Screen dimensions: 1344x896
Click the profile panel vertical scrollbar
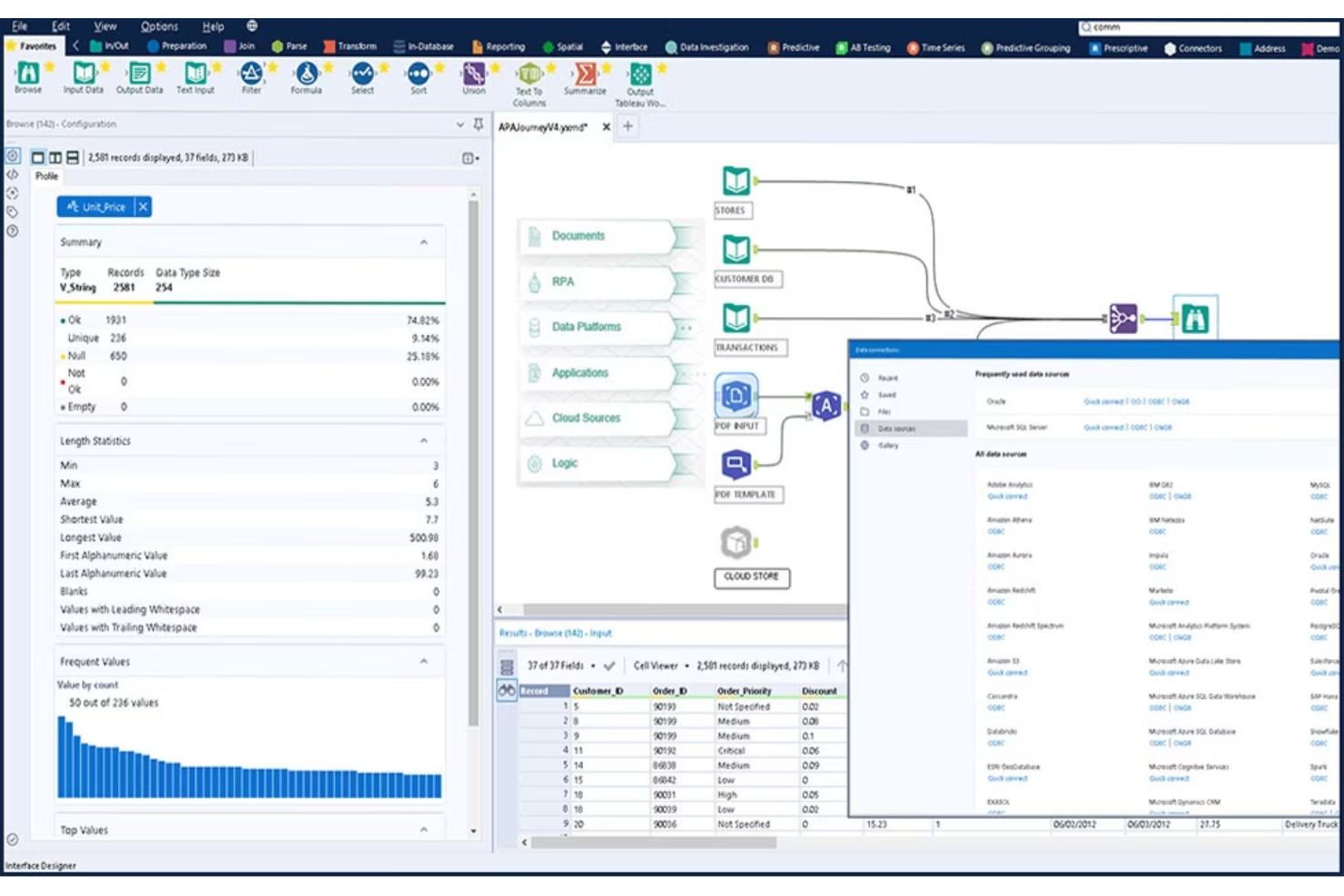[x=473, y=463]
